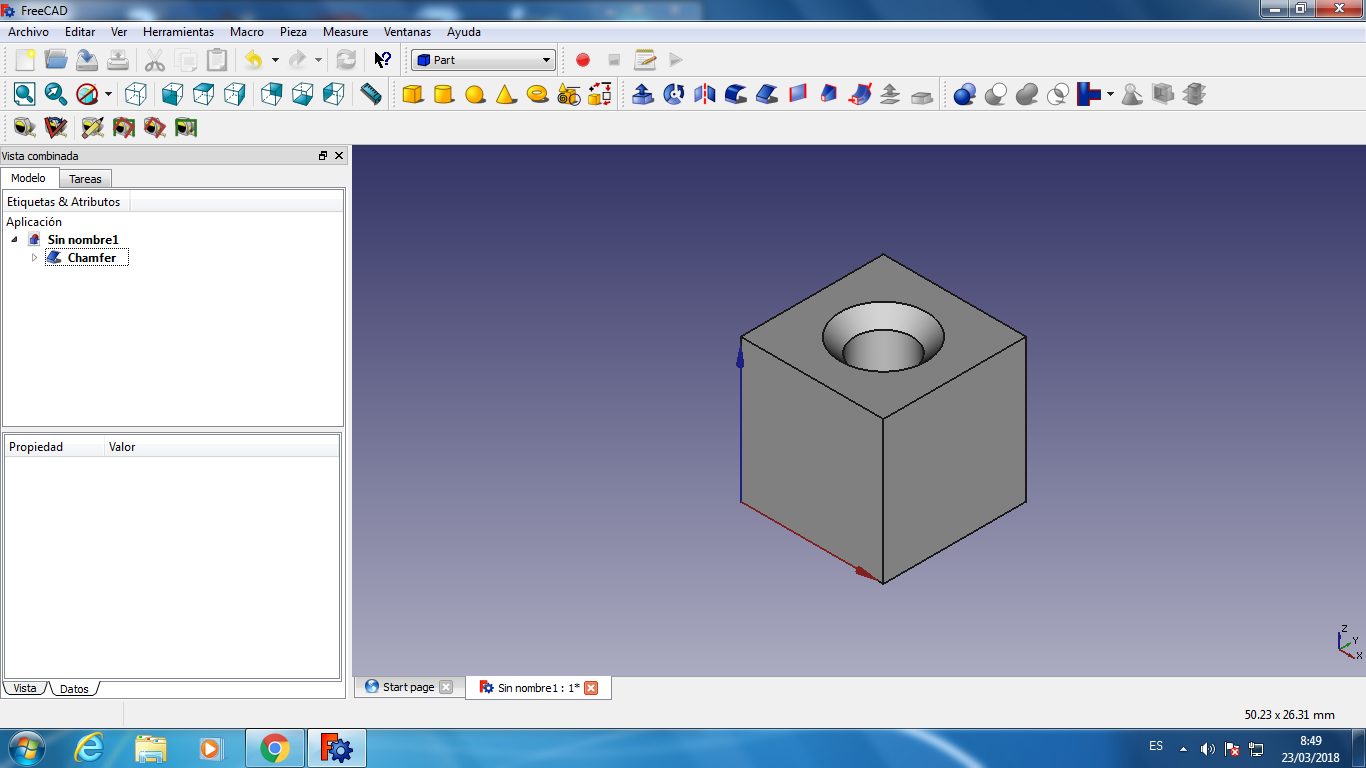Open the Undo history dropdown arrow

tap(275, 60)
